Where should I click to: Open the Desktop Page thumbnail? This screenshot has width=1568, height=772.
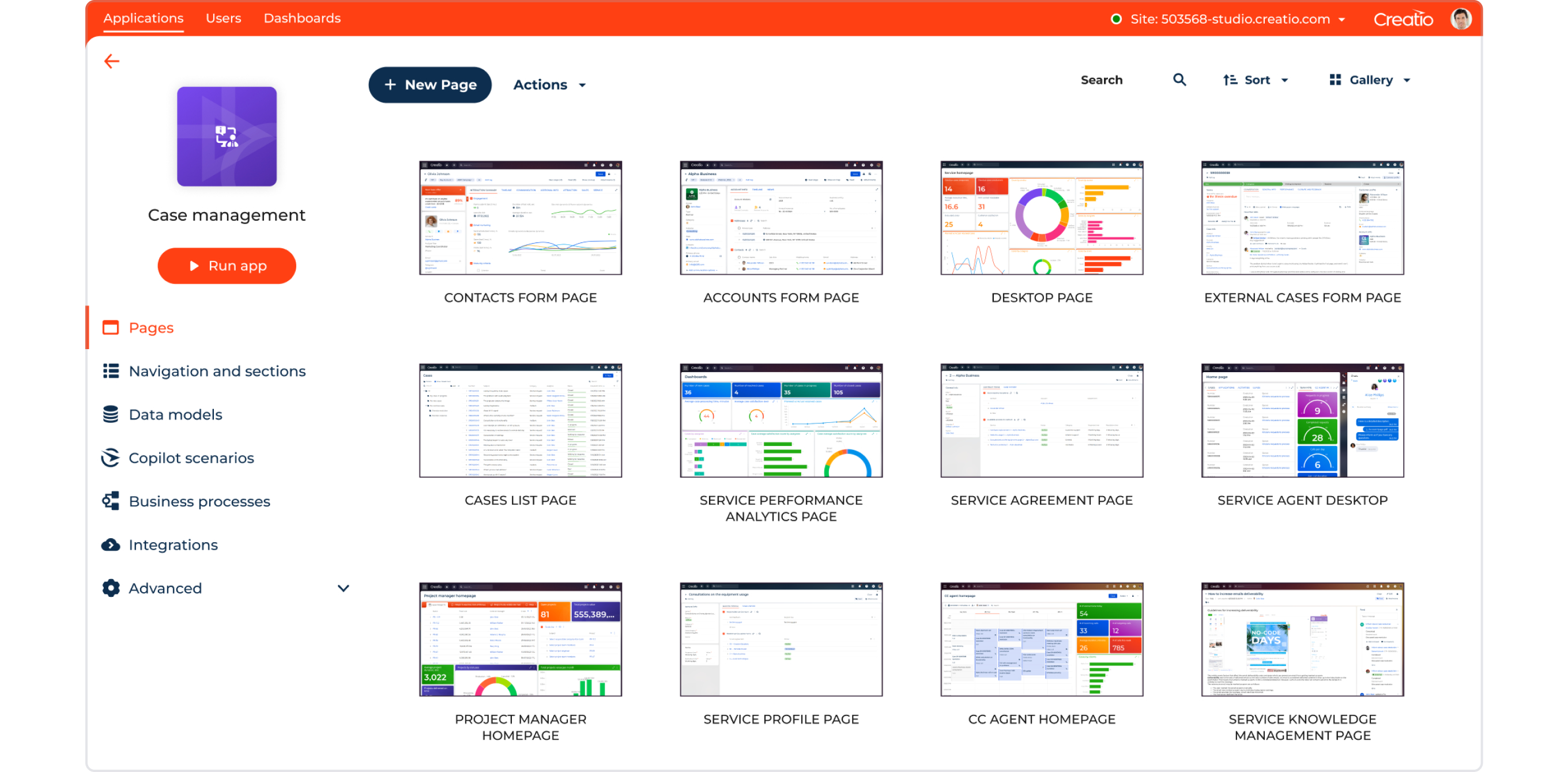(x=1041, y=218)
